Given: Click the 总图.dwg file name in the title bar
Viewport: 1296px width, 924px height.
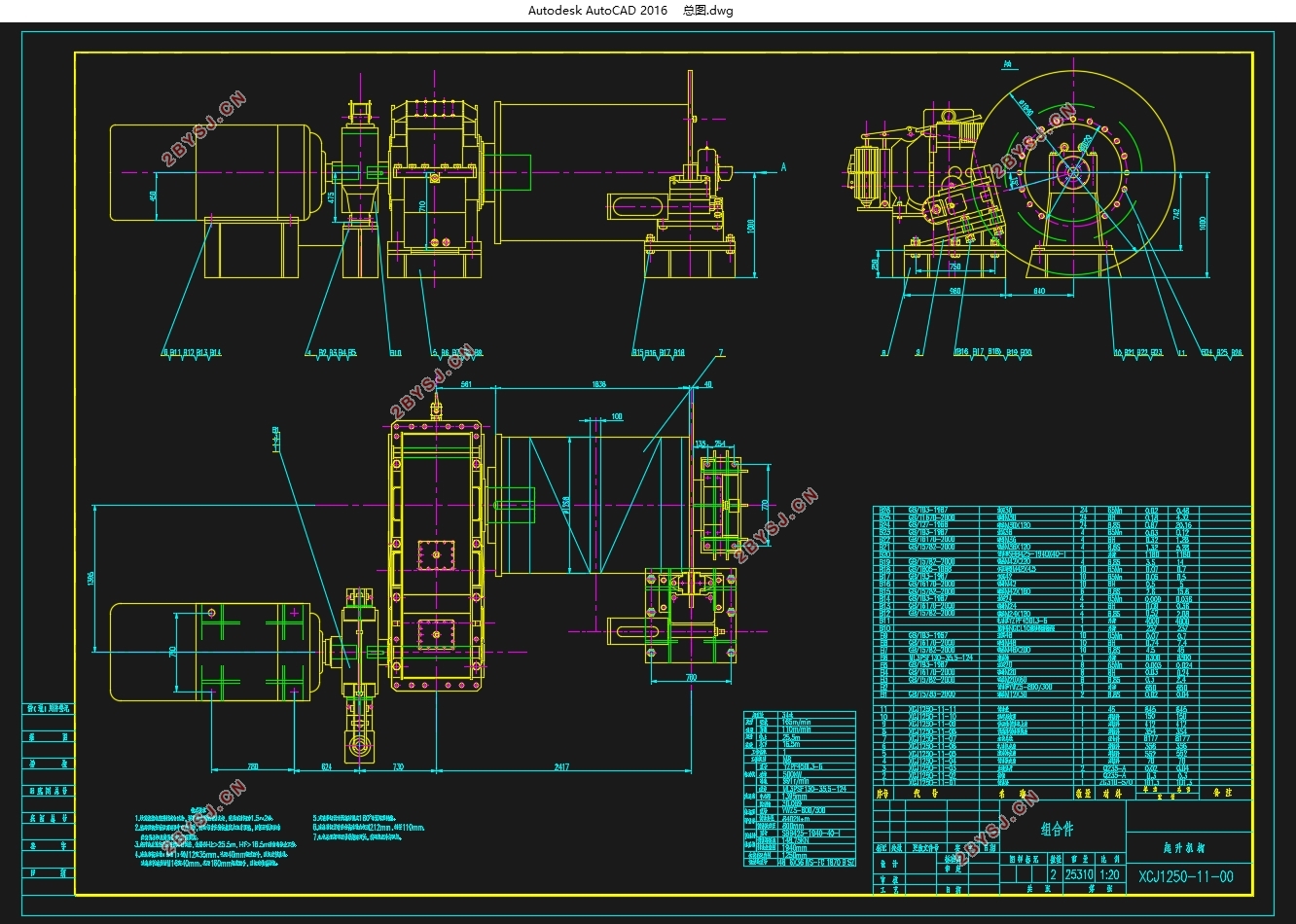Looking at the screenshot, I should pos(708,11).
